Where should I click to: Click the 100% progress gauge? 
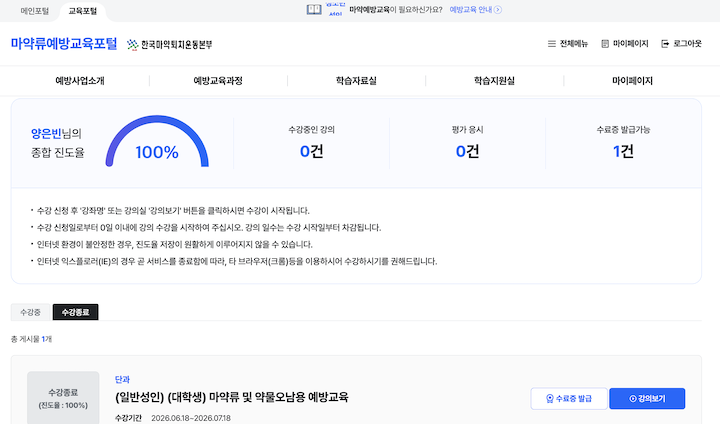click(x=157, y=141)
